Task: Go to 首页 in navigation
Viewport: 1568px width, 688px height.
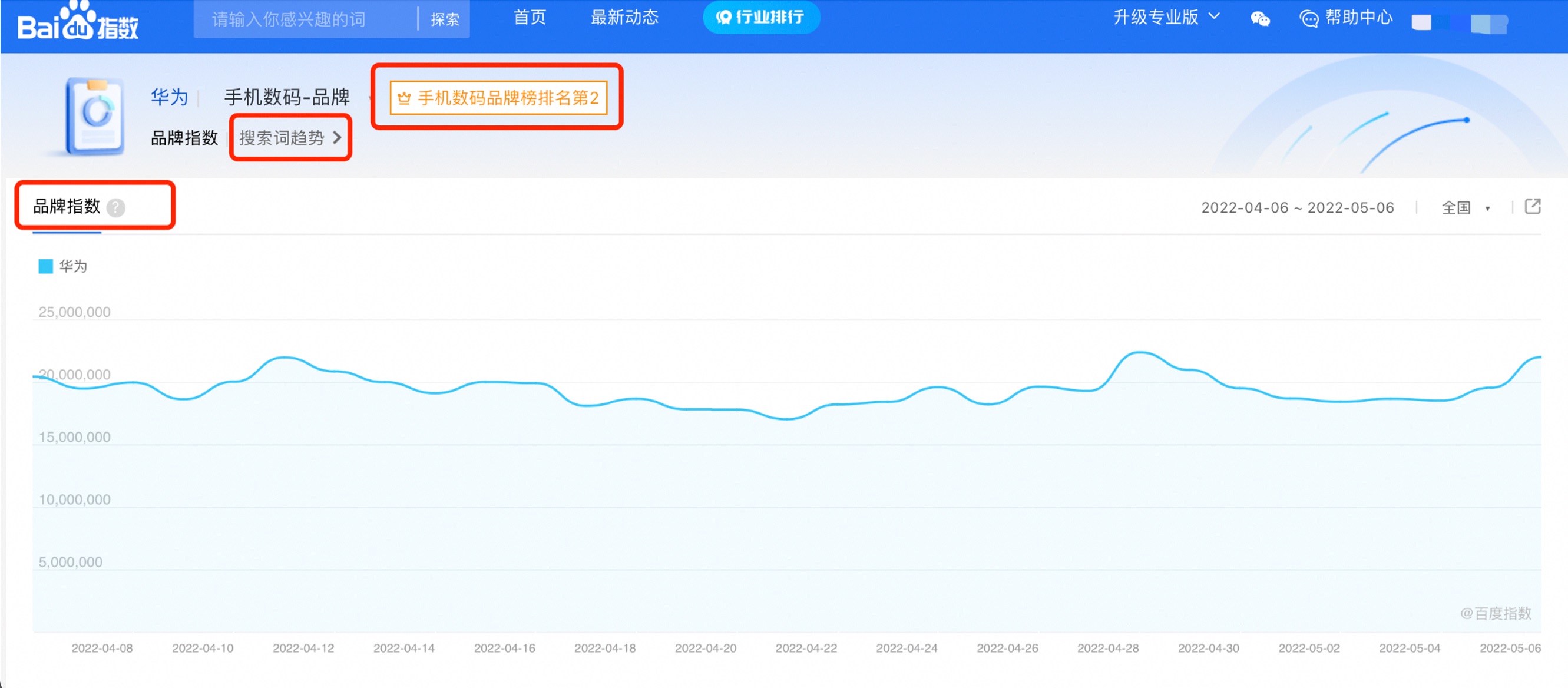Action: tap(530, 17)
